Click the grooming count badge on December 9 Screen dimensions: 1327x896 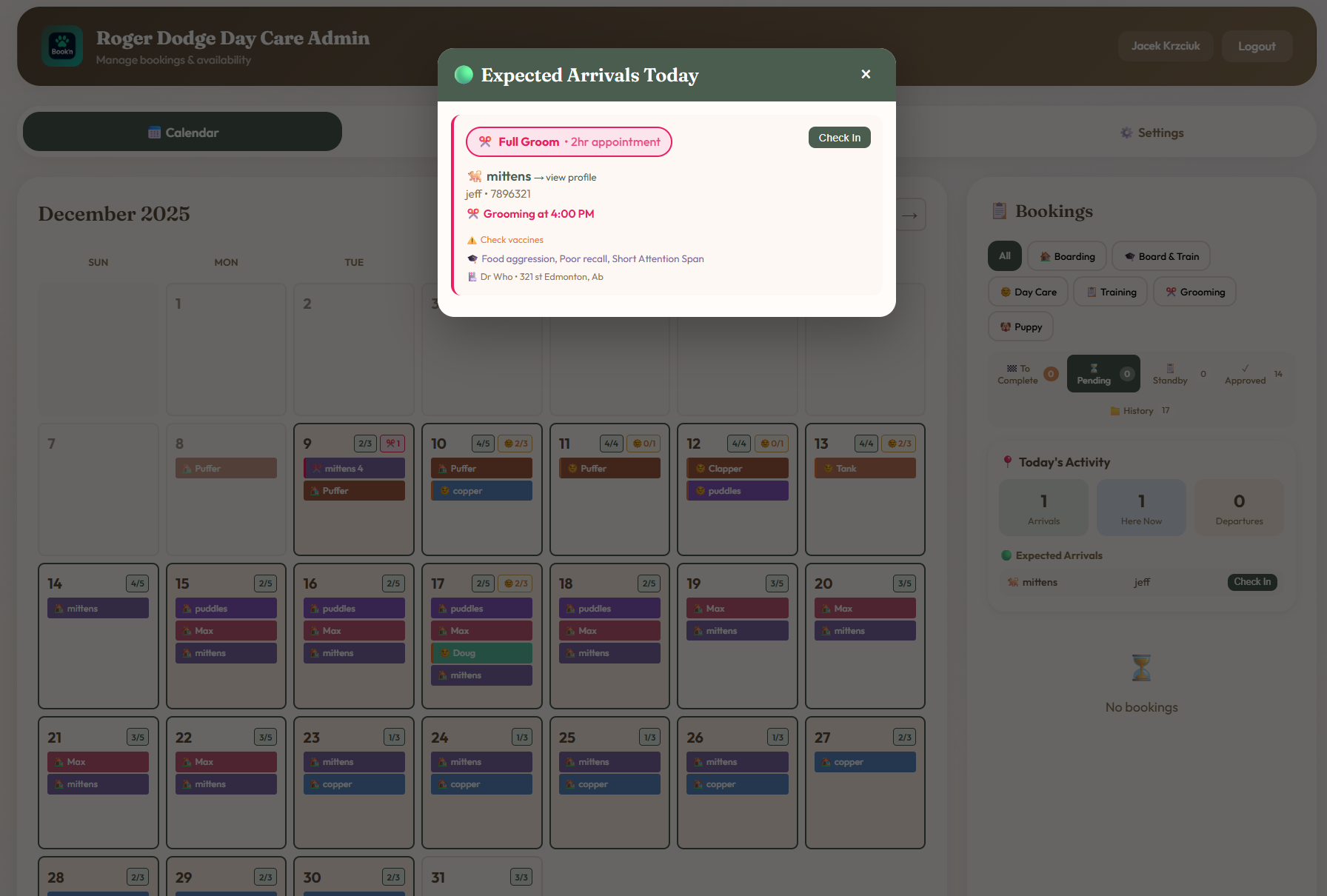[392, 444]
